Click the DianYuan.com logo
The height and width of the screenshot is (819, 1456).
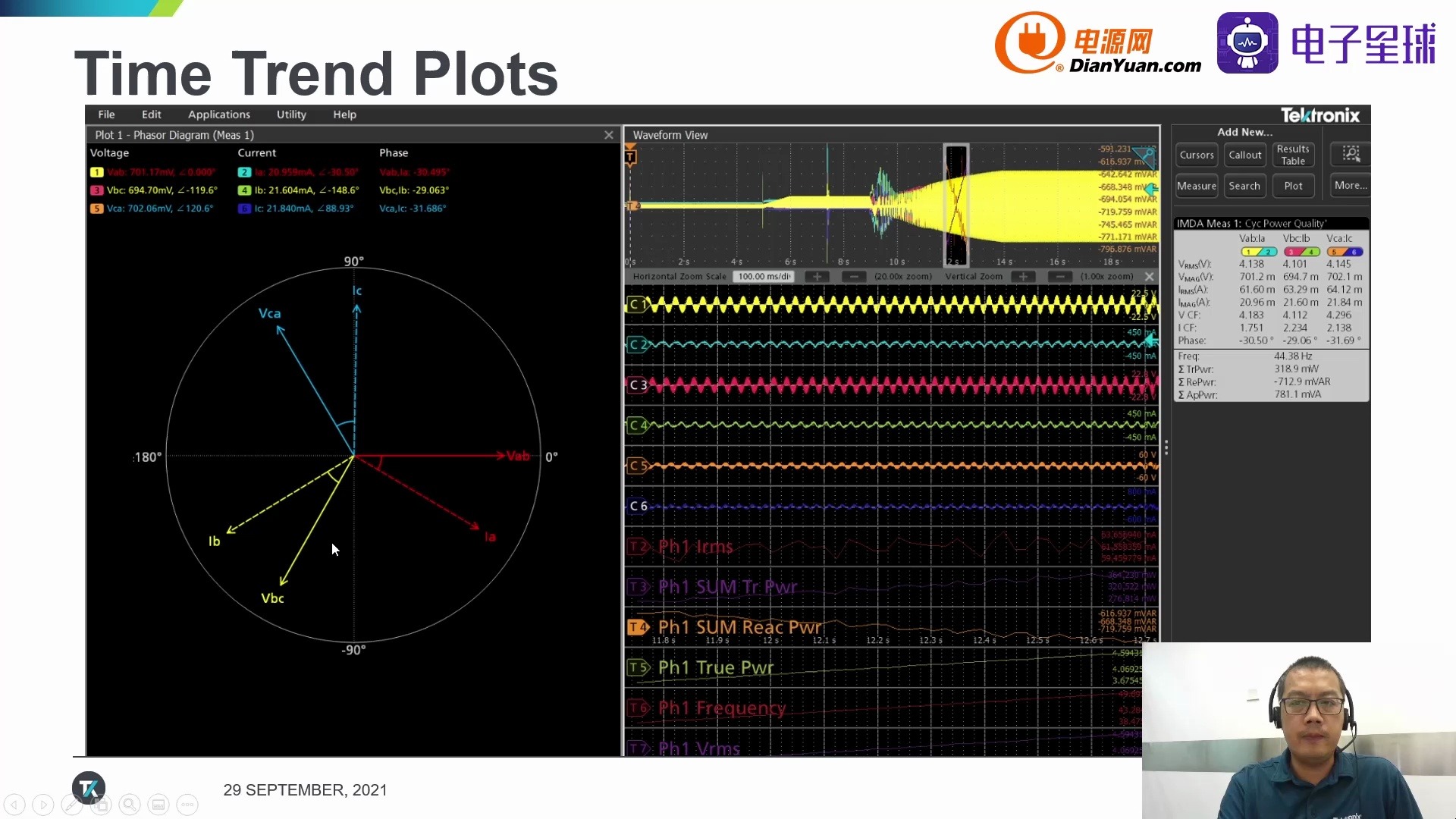(x=1097, y=43)
